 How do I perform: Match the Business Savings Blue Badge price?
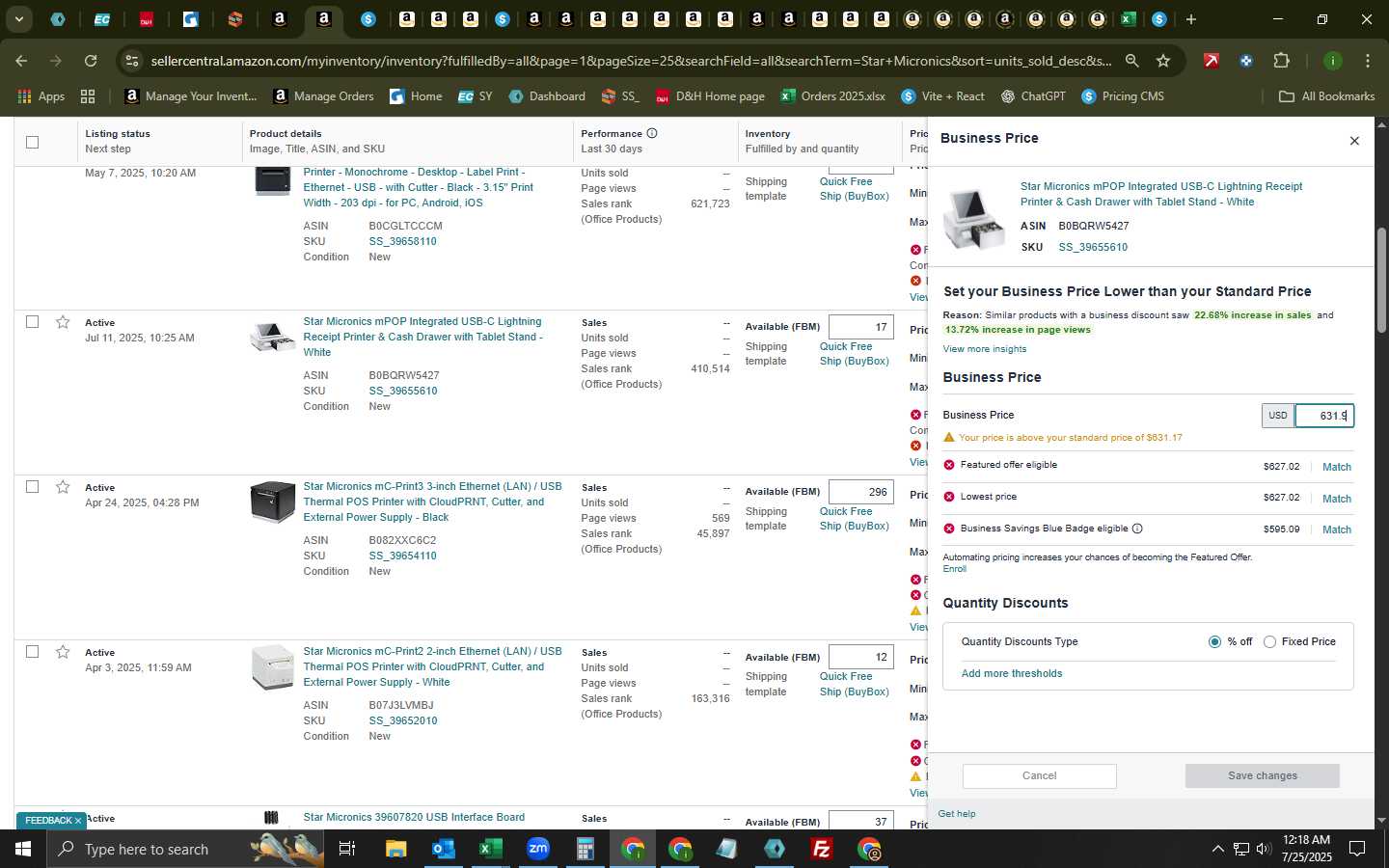point(1336,529)
